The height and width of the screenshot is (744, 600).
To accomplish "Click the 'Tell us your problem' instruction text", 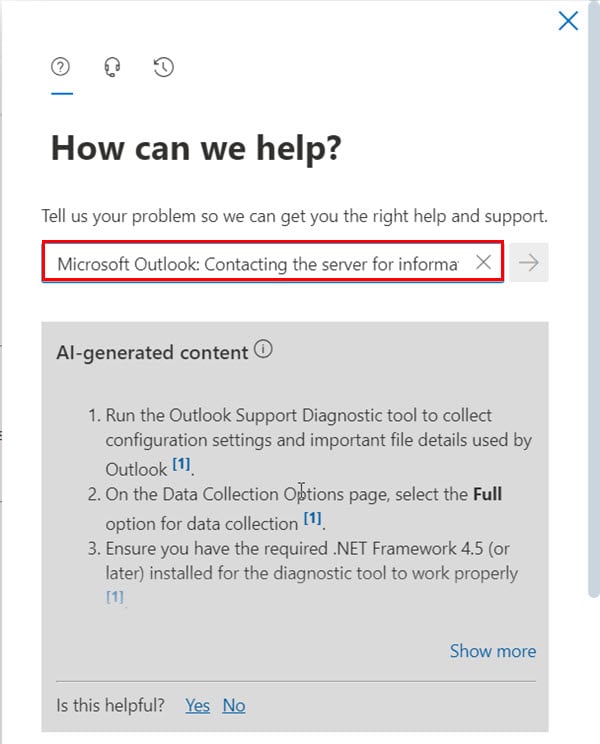I will [x=295, y=216].
